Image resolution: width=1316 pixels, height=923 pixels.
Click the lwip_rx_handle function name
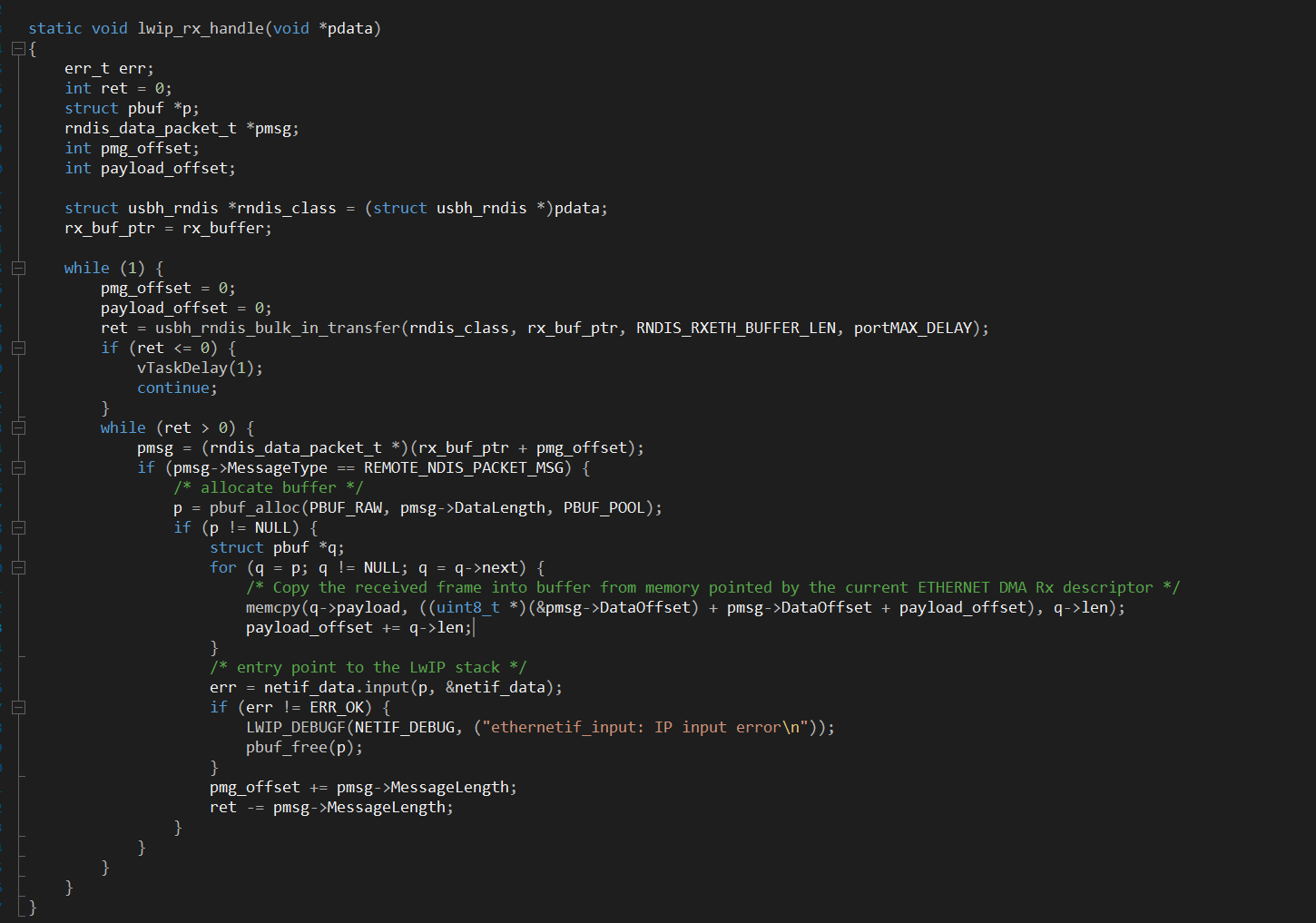point(201,28)
